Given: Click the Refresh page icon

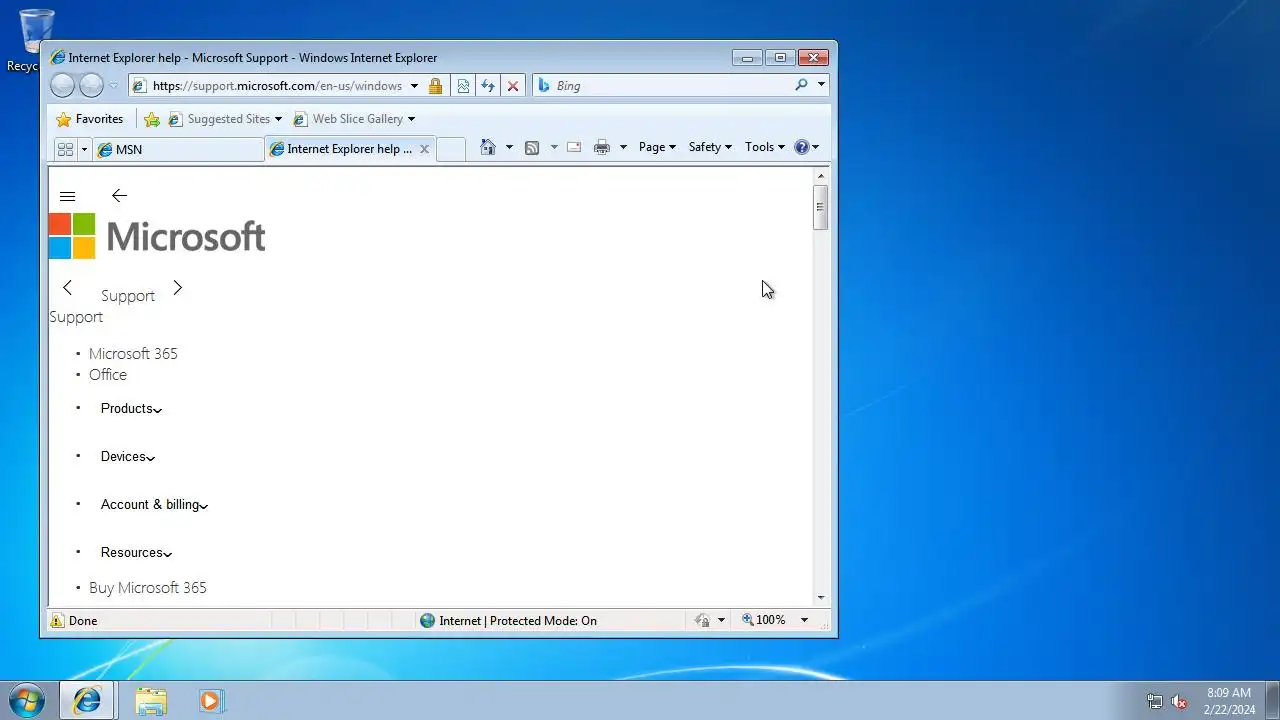Looking at the screenshot, I should pos(488,86).
